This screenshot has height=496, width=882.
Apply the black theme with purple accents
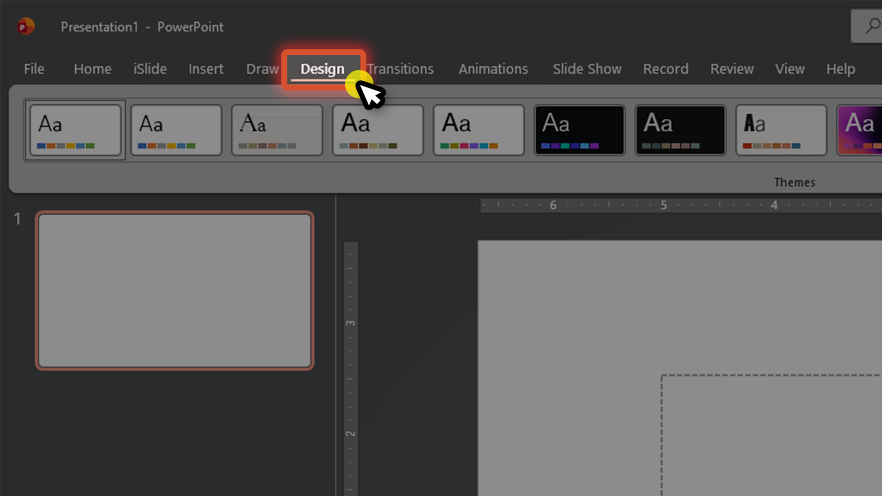point(579,130)
